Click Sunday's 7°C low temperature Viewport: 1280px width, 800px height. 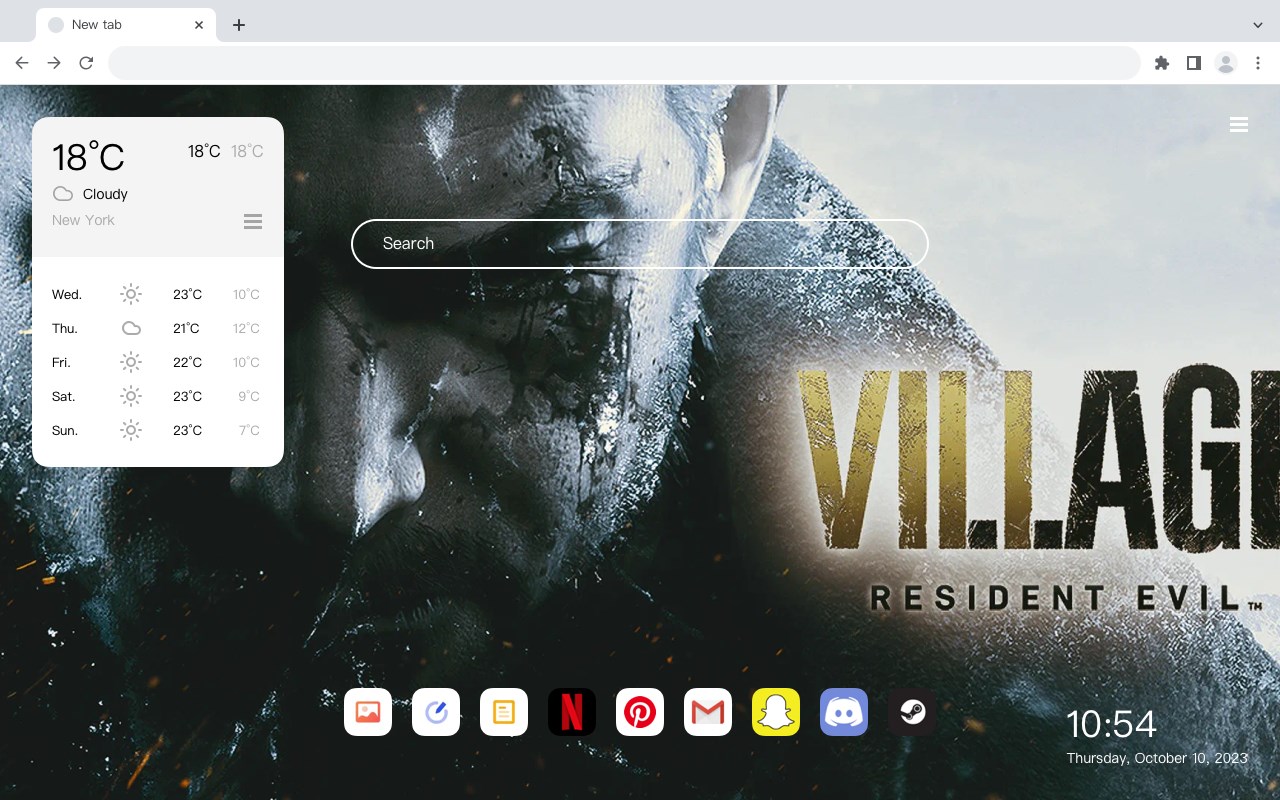249,430
